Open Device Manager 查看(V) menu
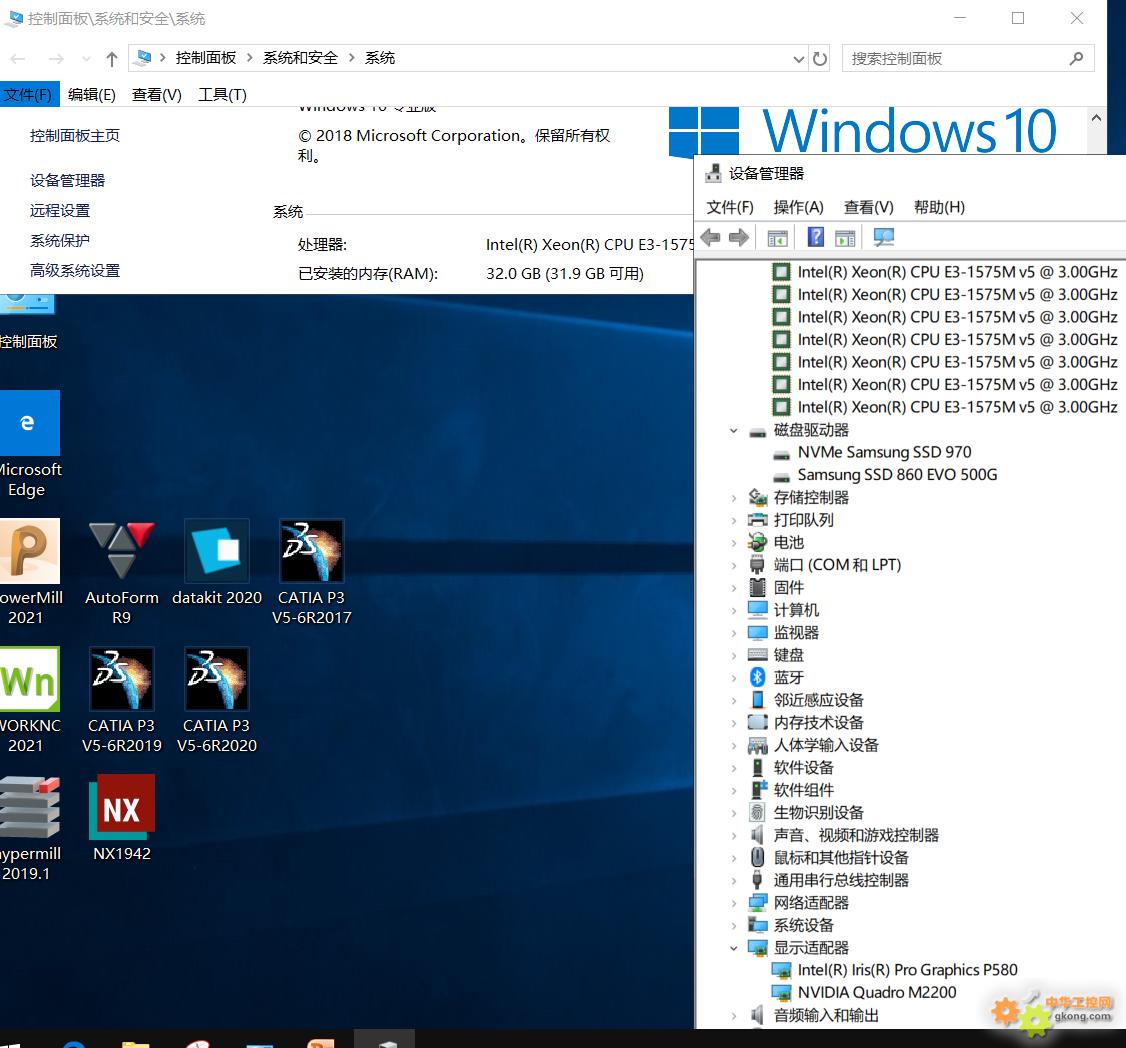The width and height of the screenshot is (1126, 1048). (x=868, y=208)
